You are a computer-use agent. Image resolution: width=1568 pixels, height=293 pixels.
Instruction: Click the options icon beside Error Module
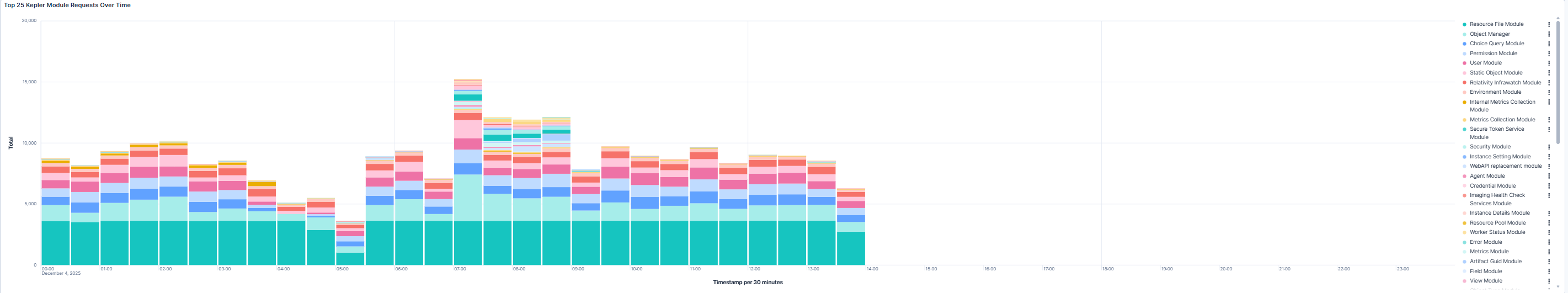point(1549,242)
